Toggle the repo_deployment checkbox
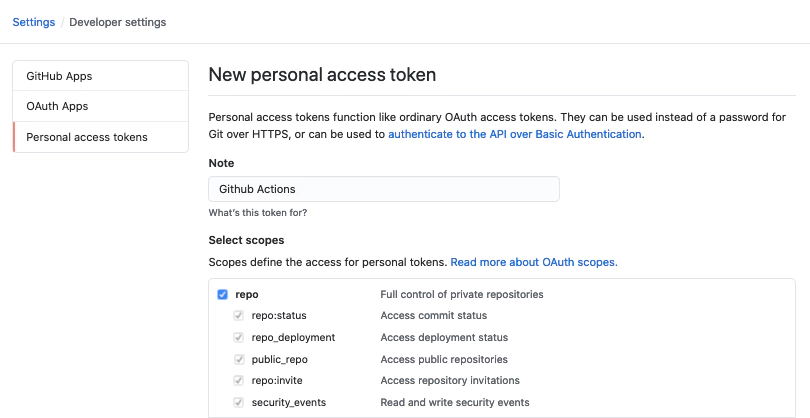Image resolution: width=810 pixels, height=418 pixels. [x=239, y=337]
